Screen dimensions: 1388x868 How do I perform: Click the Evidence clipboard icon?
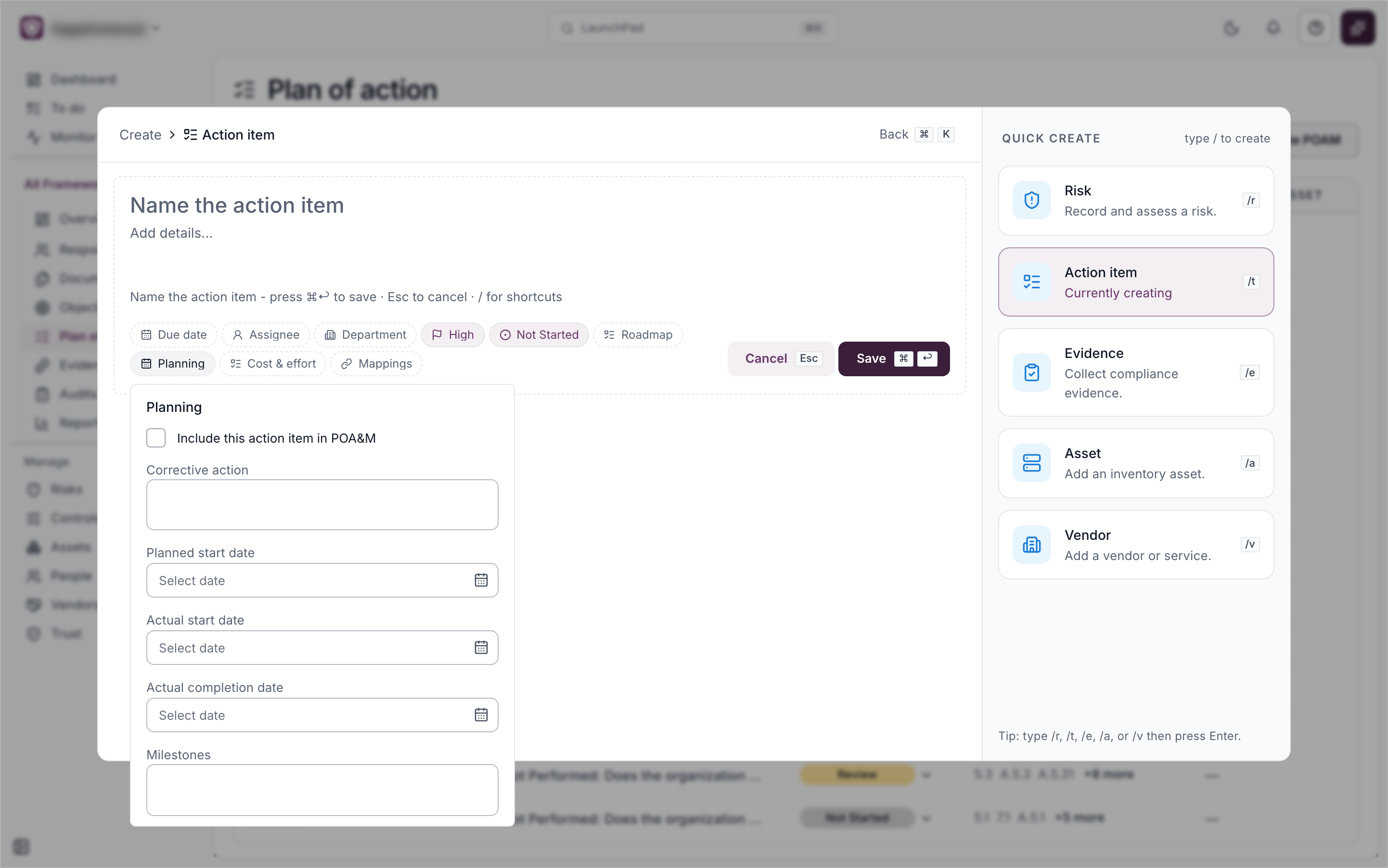pos(1031,372)
